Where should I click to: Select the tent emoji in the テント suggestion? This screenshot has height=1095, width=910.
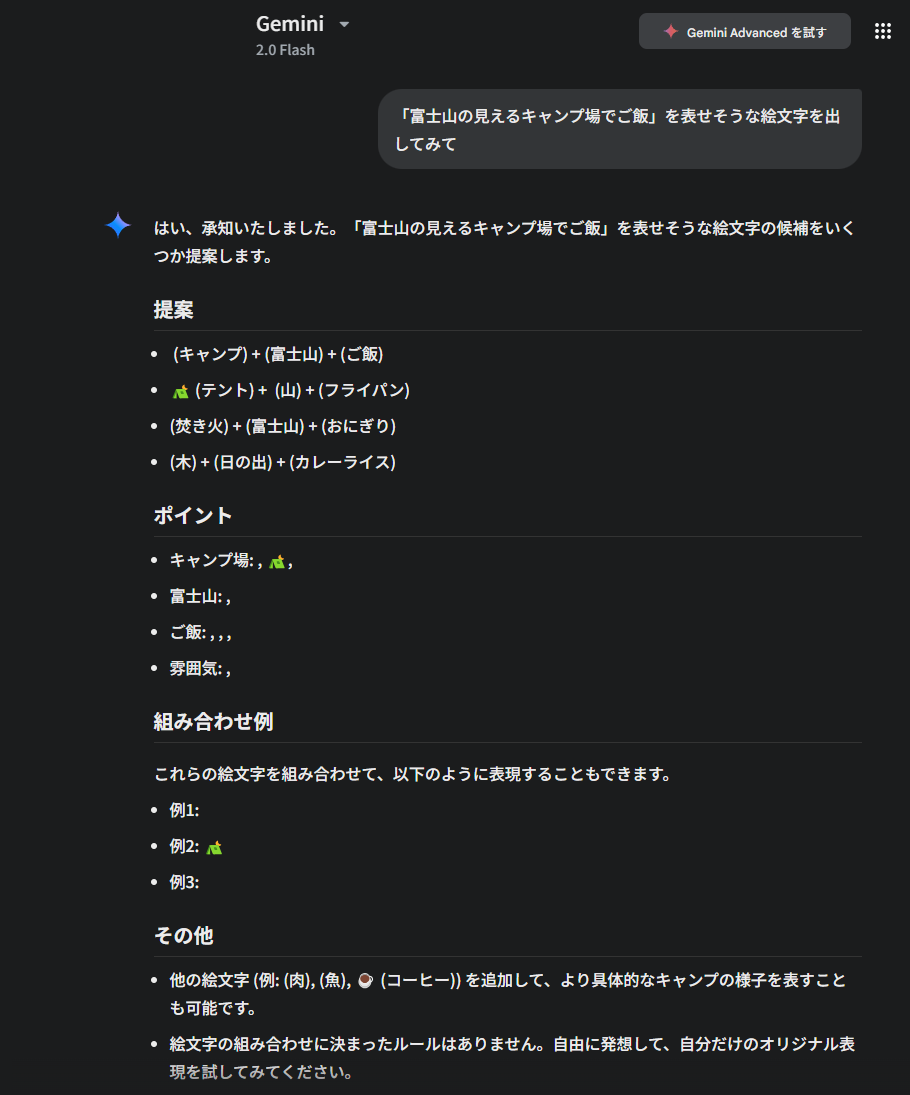pyautogui.click(x=180, y=389)
